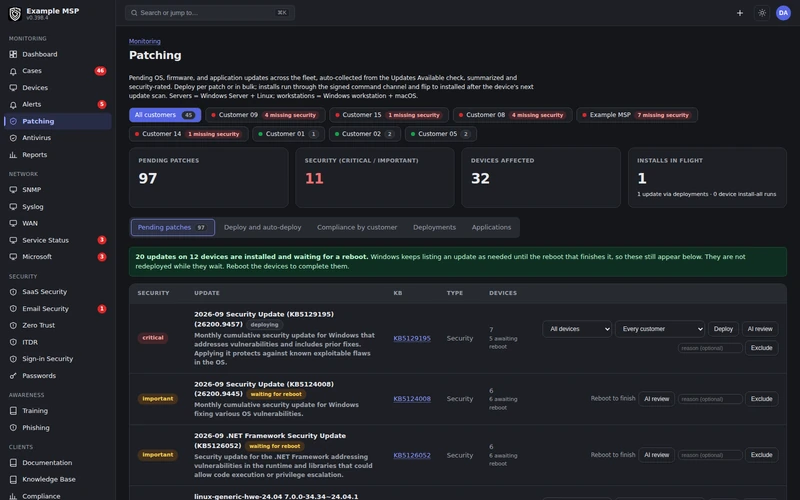The image size is (800, 500).
Task: Focus the Search or jump to field
Action: 210,13
